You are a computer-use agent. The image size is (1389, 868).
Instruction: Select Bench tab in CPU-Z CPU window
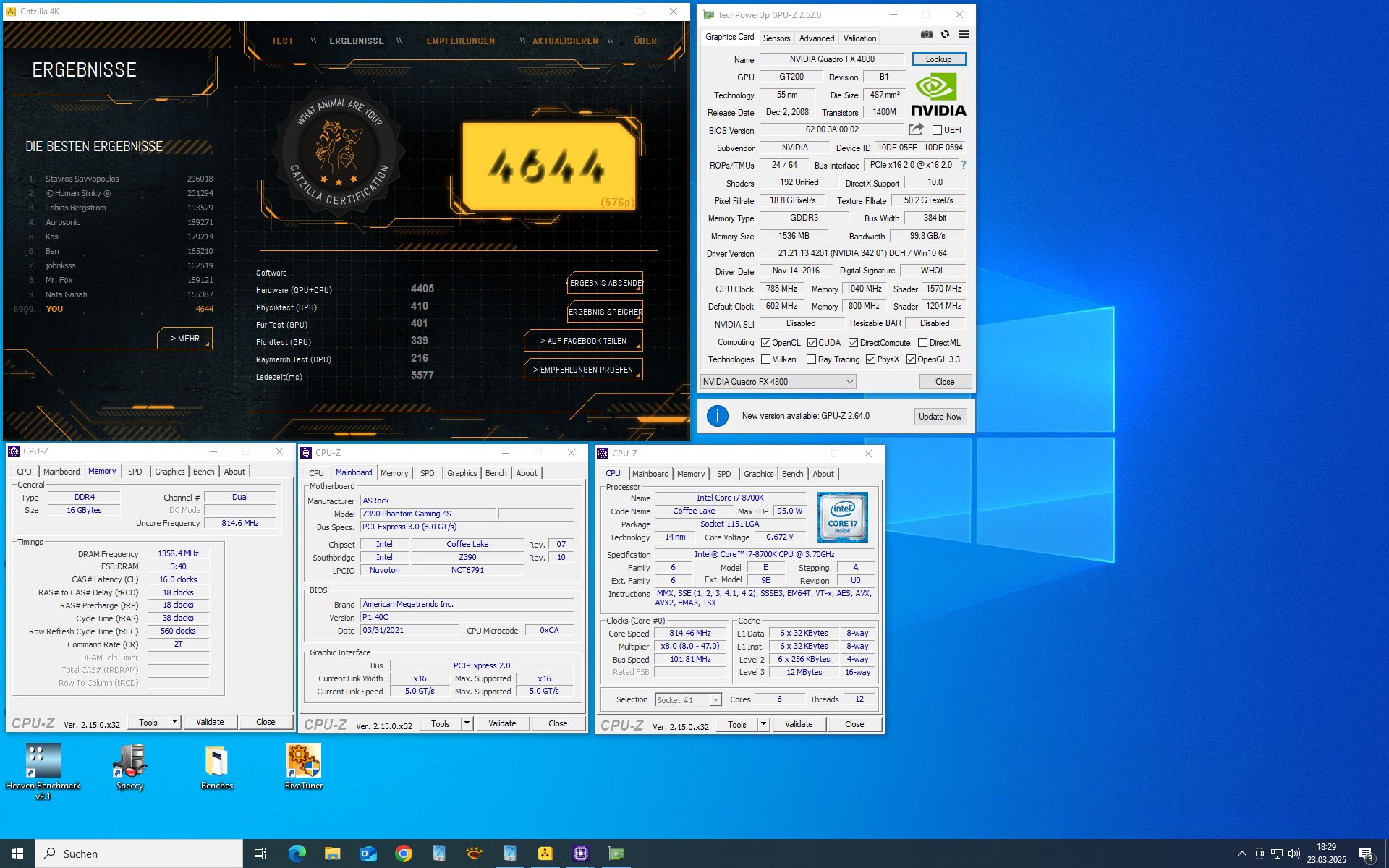point(792,474)
